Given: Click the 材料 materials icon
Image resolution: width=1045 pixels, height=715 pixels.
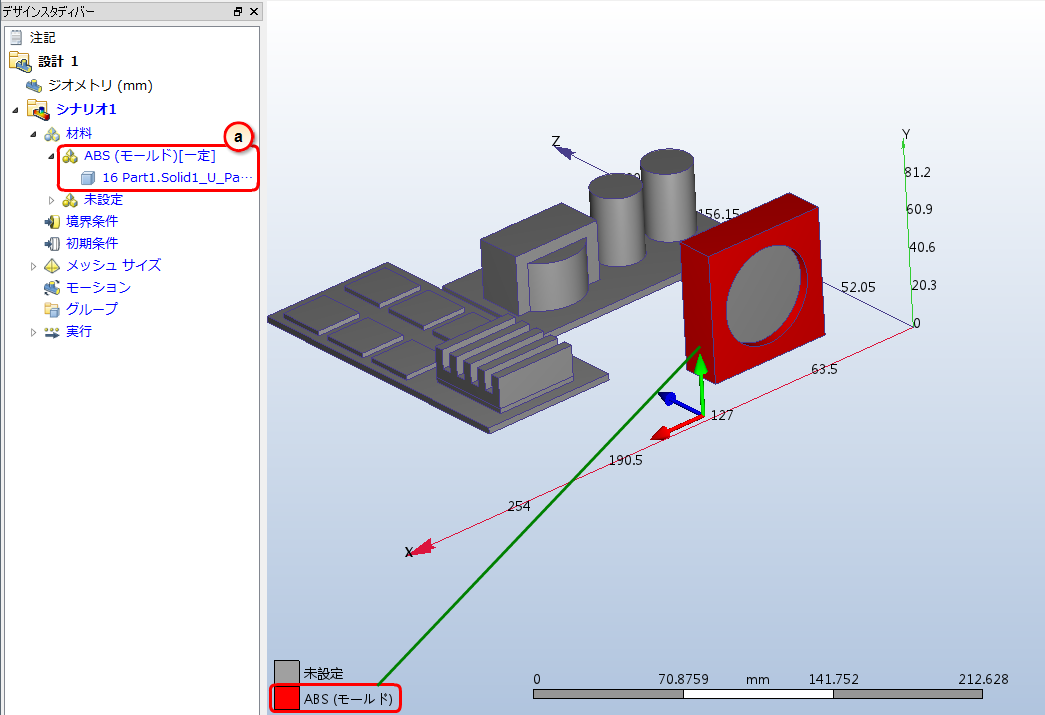Looking at the screenshot, I should [52, 134].
